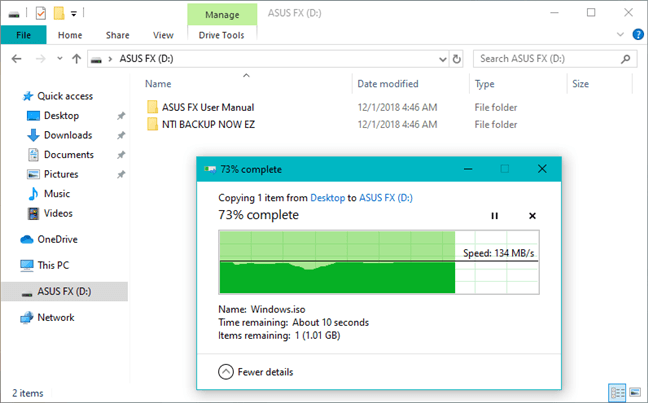Open the File menu
The height and width of the screenshot is (403, 648).
24,35
